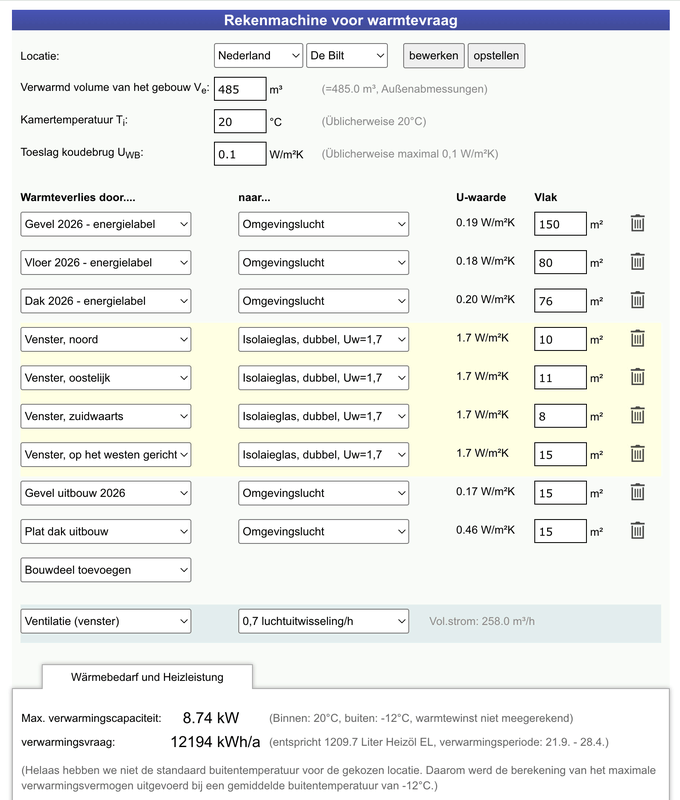680x800 pixels.
Task: Delete the Vloer 2026 row via trash icon
Action: (640, 262)
